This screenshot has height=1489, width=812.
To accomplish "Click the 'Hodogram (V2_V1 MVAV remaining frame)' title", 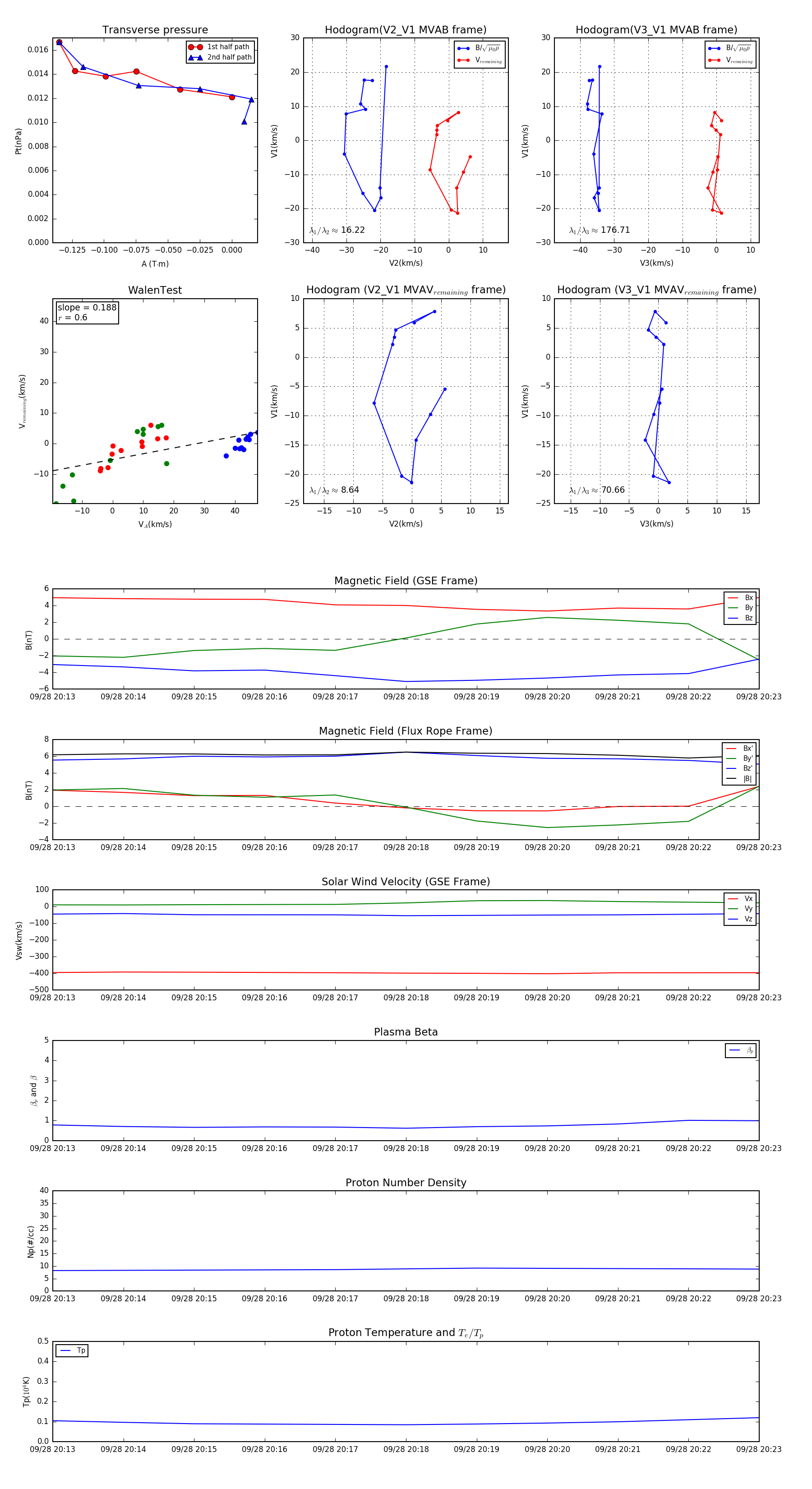I will [406, 290].
